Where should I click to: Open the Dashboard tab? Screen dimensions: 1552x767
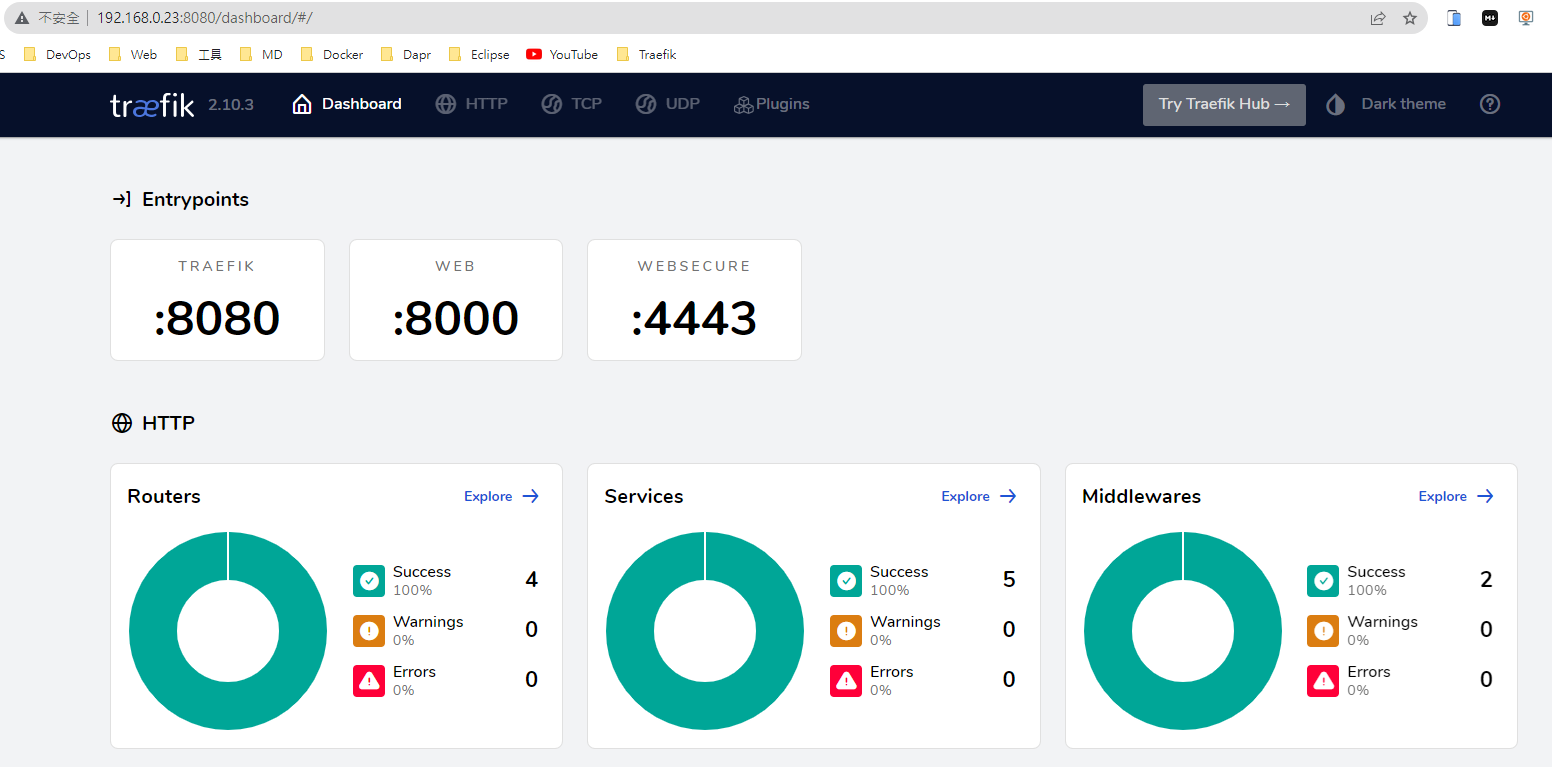tap(347, 104)
